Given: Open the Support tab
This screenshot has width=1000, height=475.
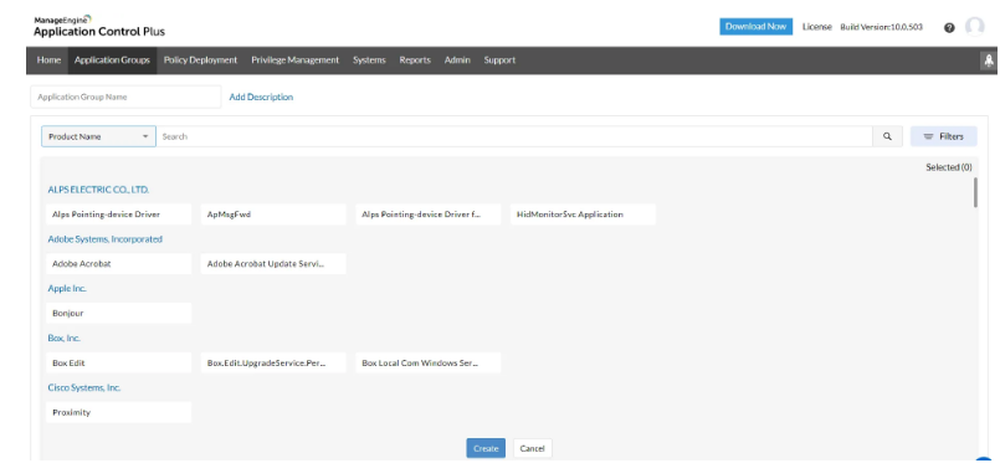Looking at the screenshot, I should 499,60.
